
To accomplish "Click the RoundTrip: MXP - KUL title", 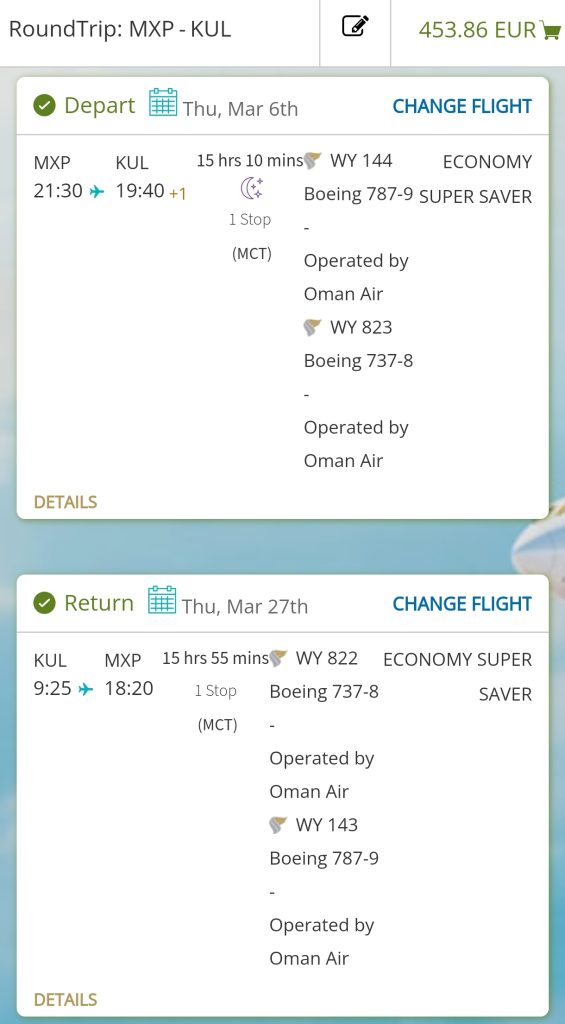I will click(x=120, y=29).
